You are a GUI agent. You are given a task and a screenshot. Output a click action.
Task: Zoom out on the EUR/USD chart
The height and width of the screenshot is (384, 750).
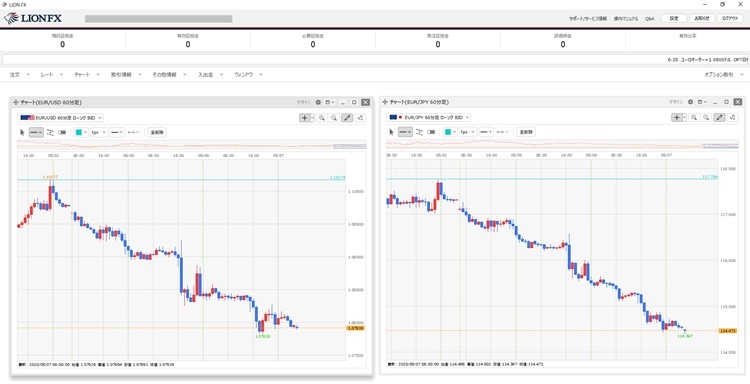coord(334,118)
